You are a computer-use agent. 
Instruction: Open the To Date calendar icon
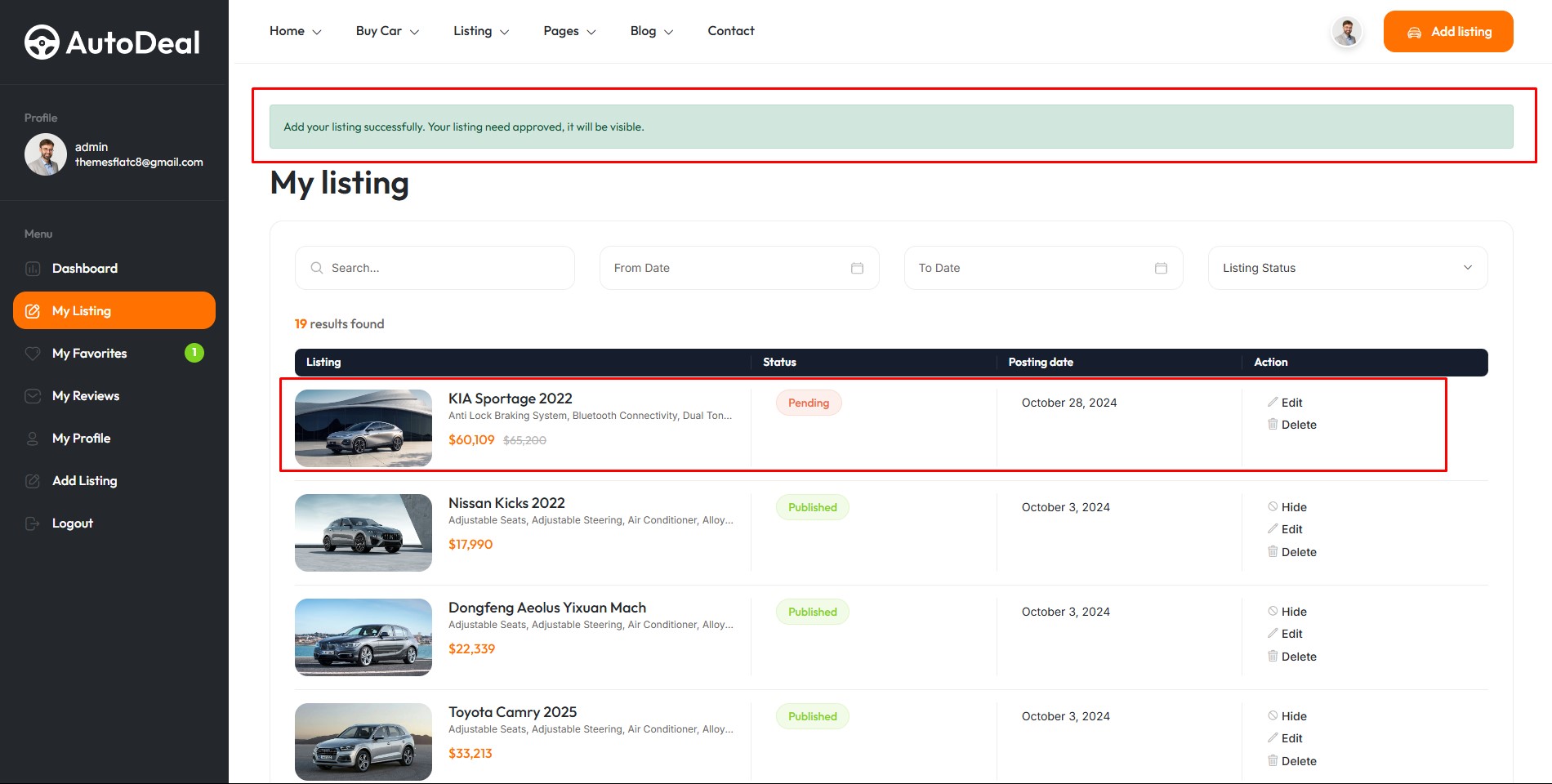[1161, 268]
